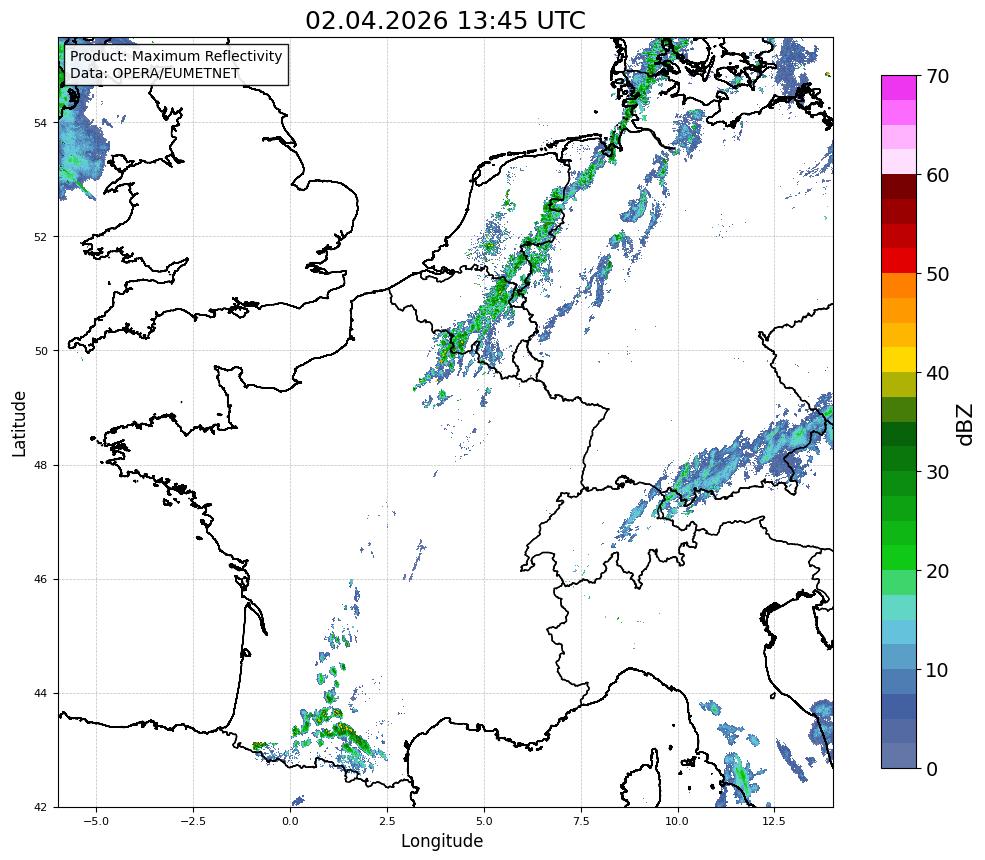Click the longitude tick label 7.5

tap(581, 821)
